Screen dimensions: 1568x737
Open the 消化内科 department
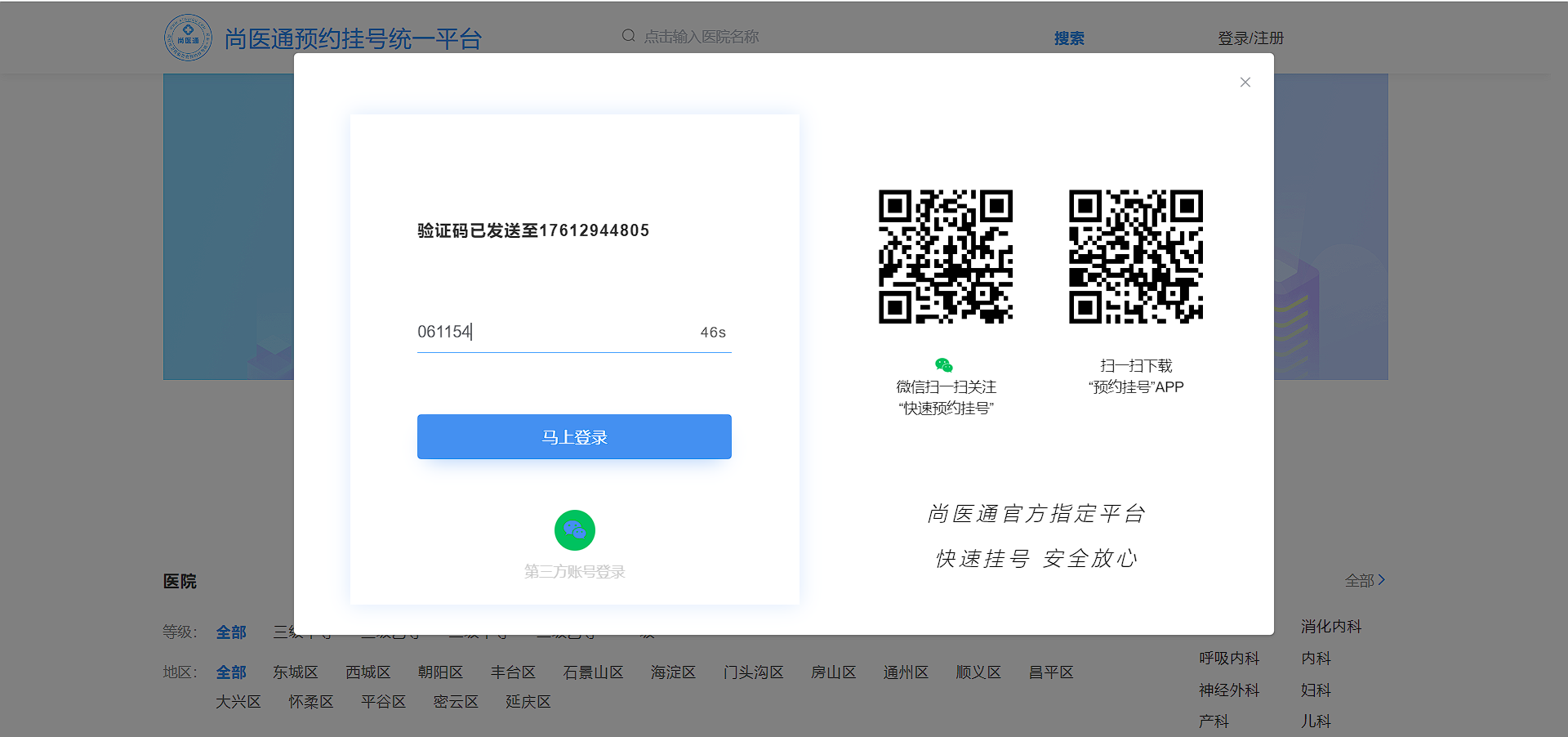(x=1331, y=627)
